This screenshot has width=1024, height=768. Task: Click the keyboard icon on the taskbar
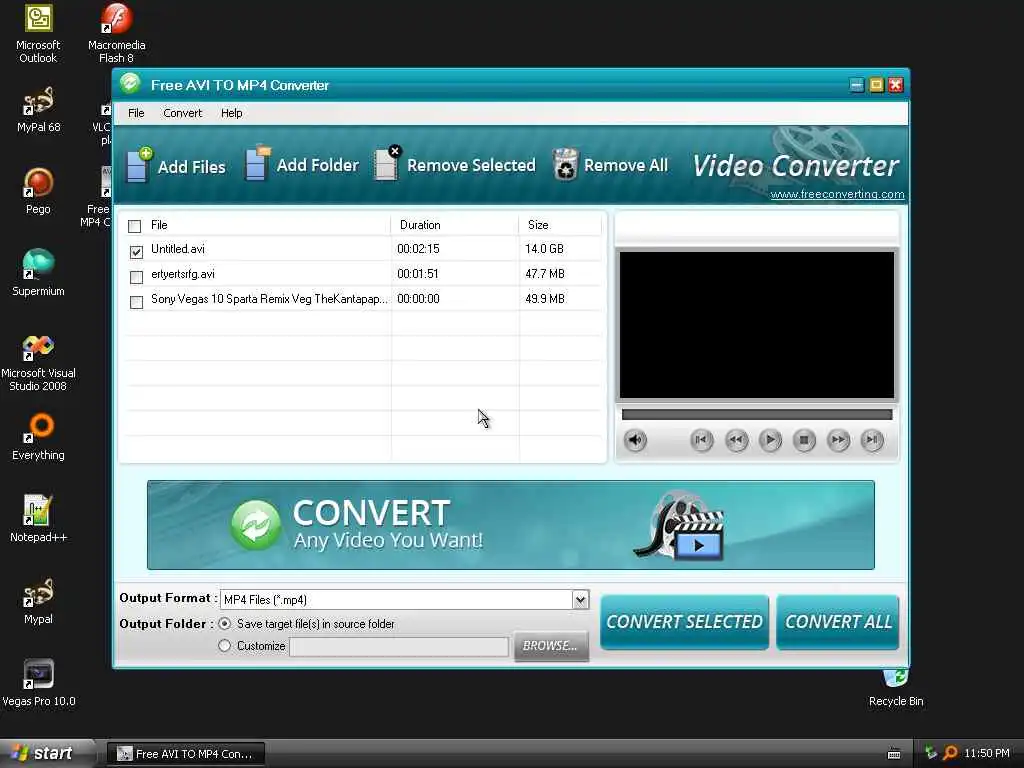pos(894,754)
